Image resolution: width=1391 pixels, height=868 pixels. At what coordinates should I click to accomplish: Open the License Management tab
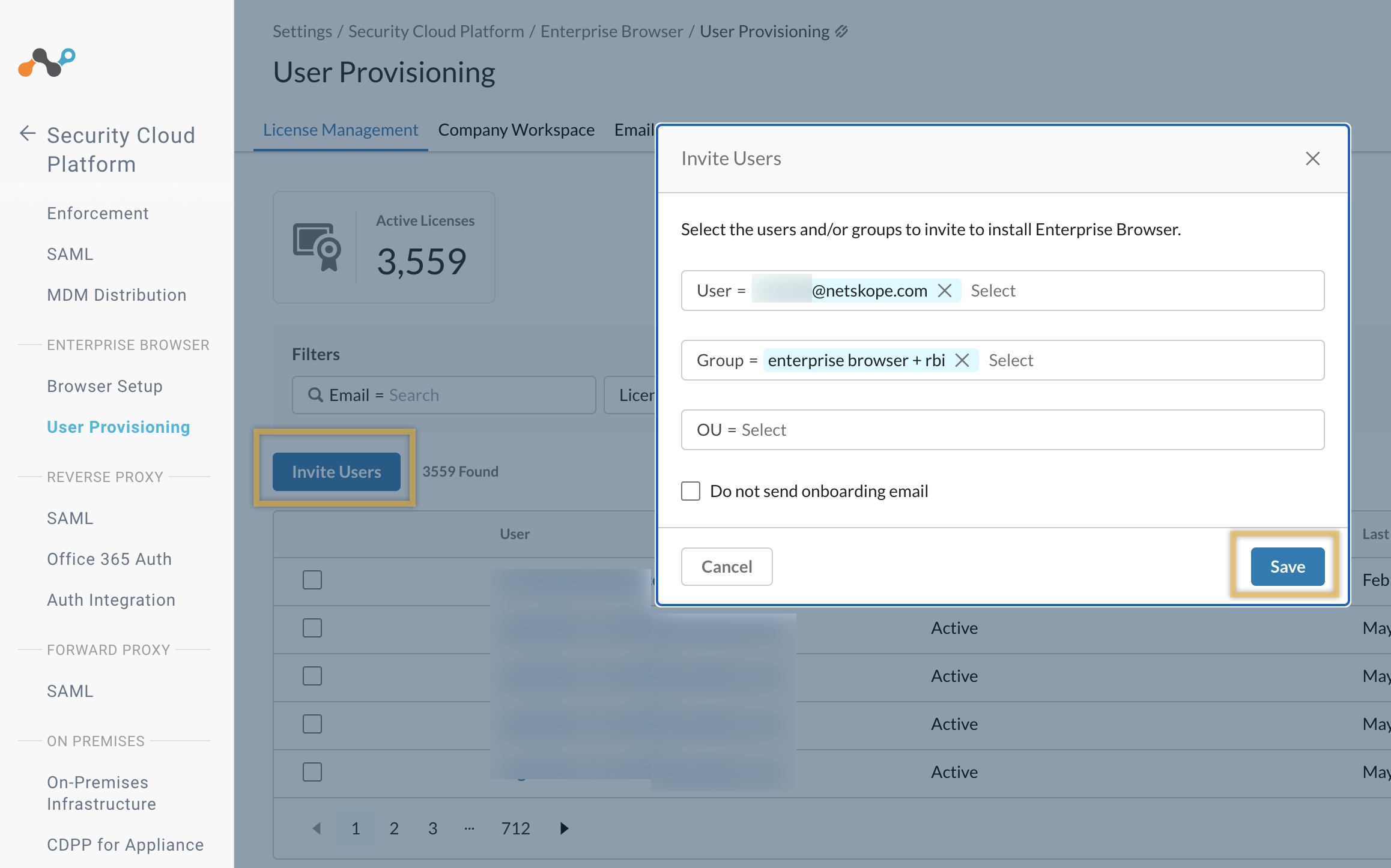coord(340,129)
